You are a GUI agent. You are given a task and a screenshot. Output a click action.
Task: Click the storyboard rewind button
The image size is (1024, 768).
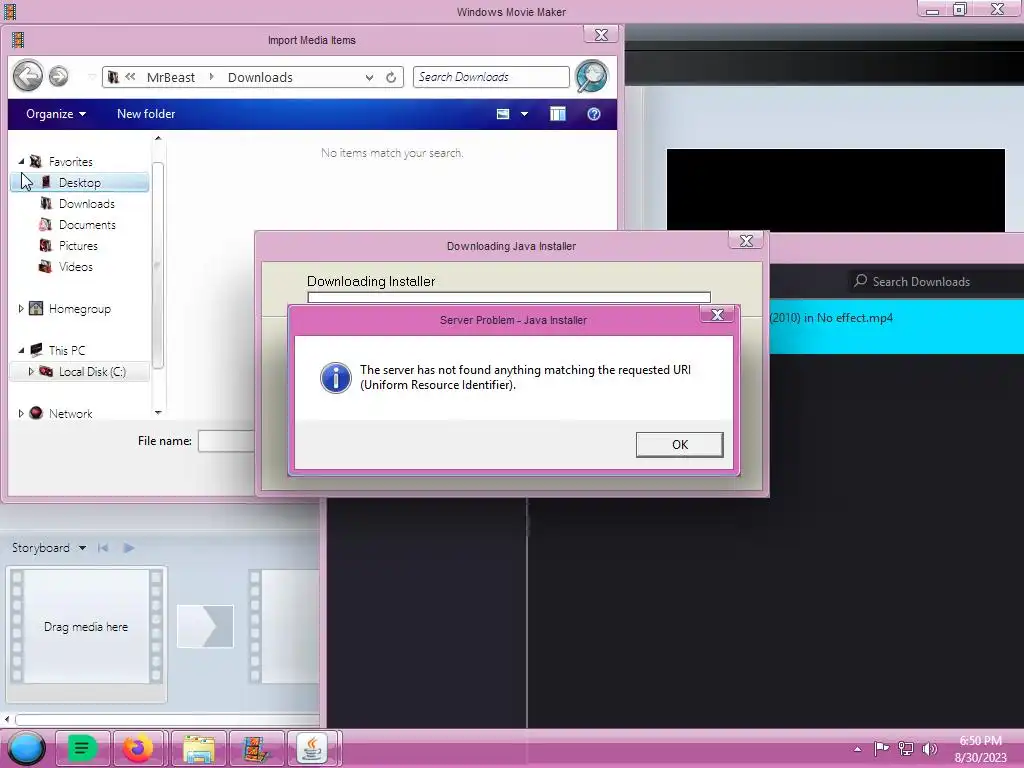103,548
